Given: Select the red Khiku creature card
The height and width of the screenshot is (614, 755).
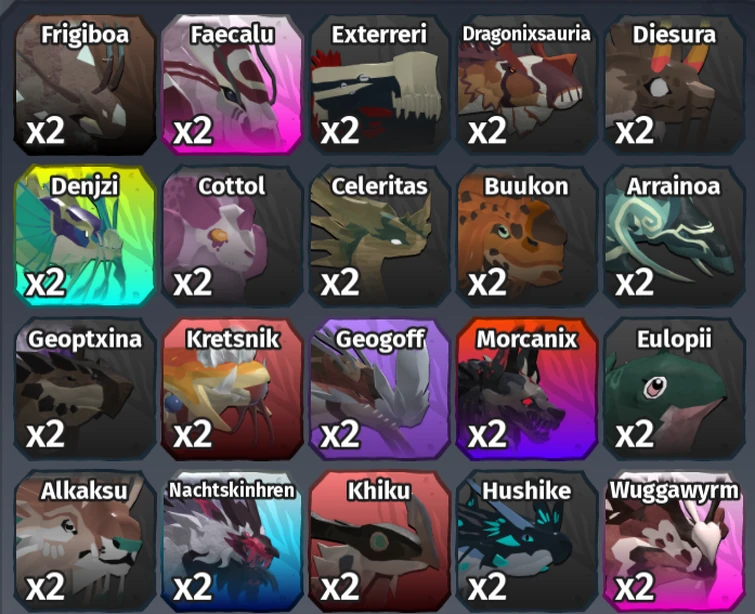Looking at the screenshot, I should tap(380, 541).
